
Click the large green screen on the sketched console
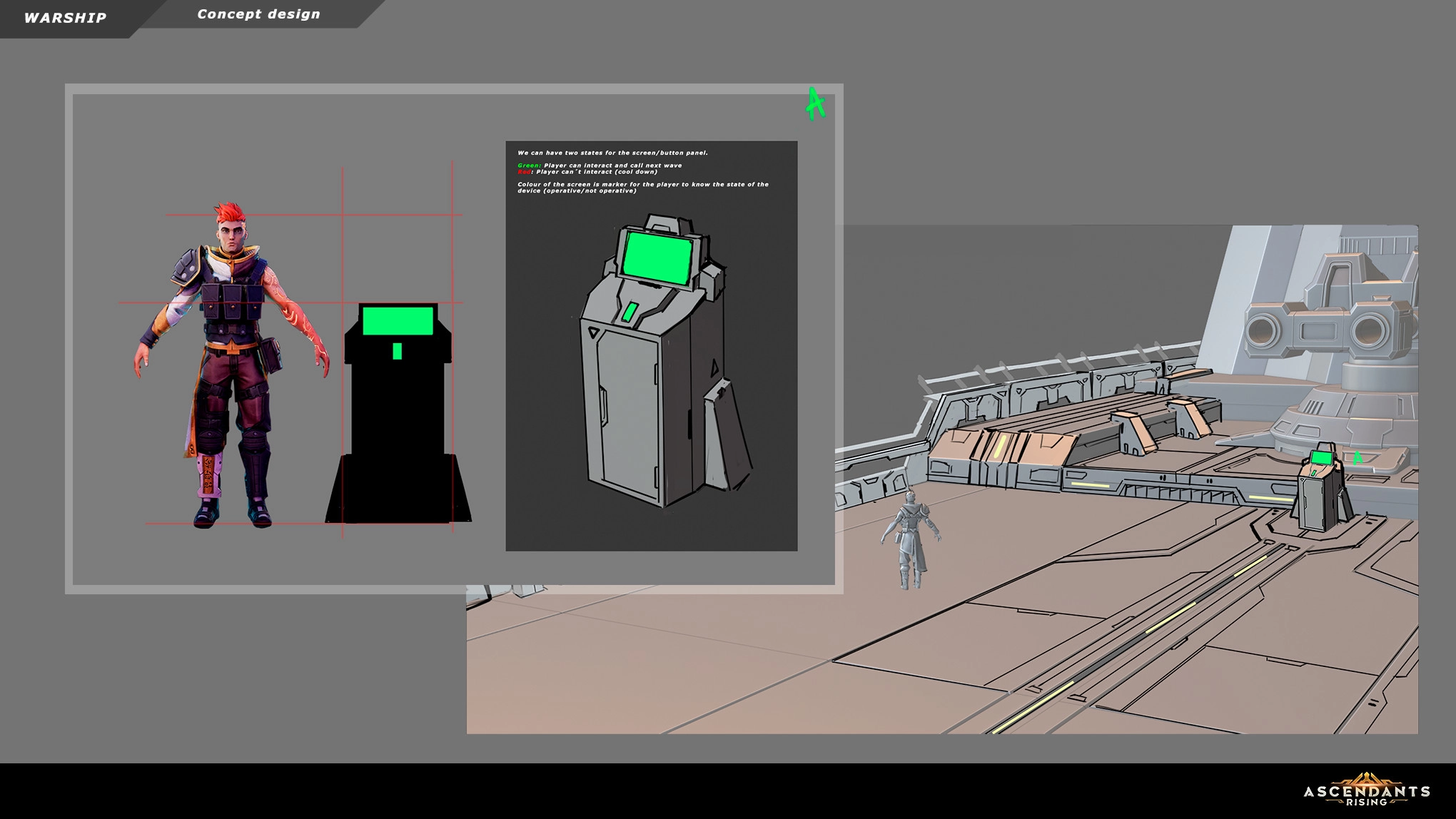(657, 258)
